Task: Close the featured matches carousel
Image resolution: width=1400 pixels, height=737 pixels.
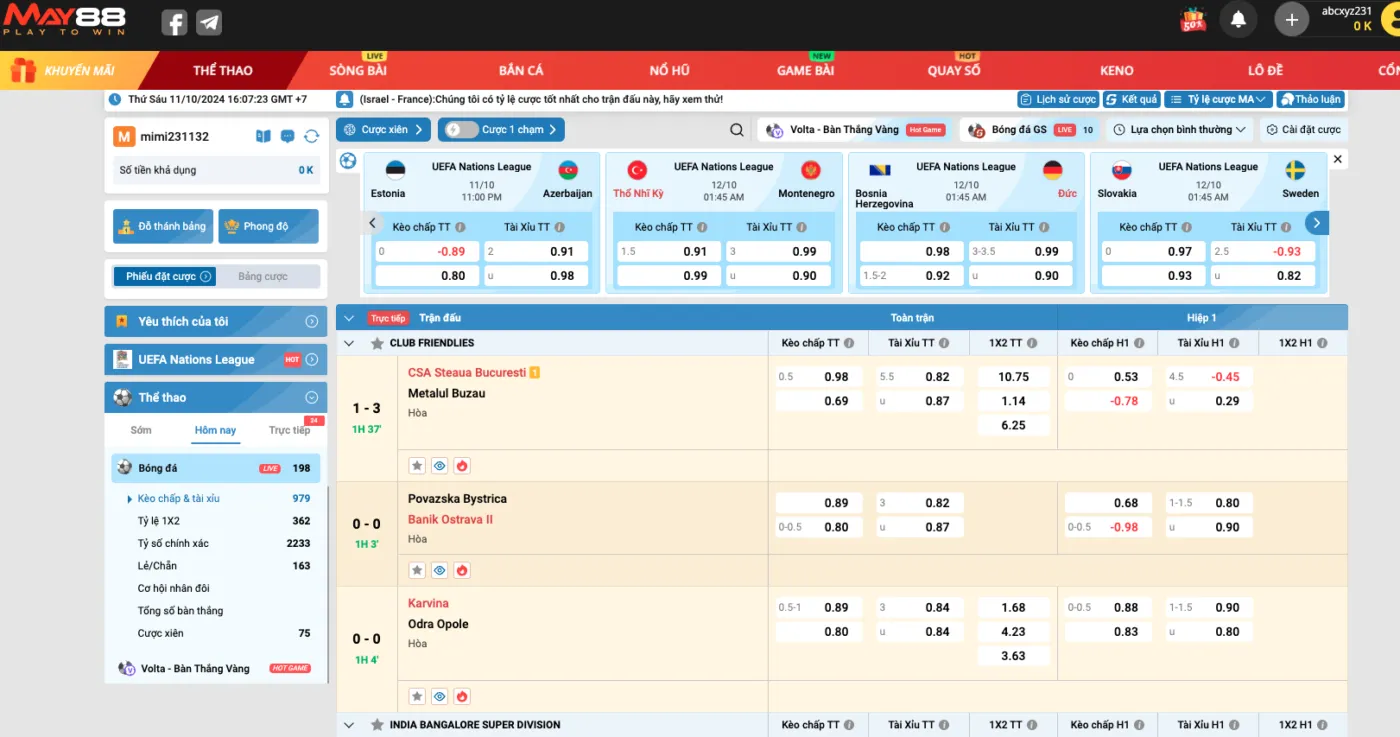Action: point(1338,159)
